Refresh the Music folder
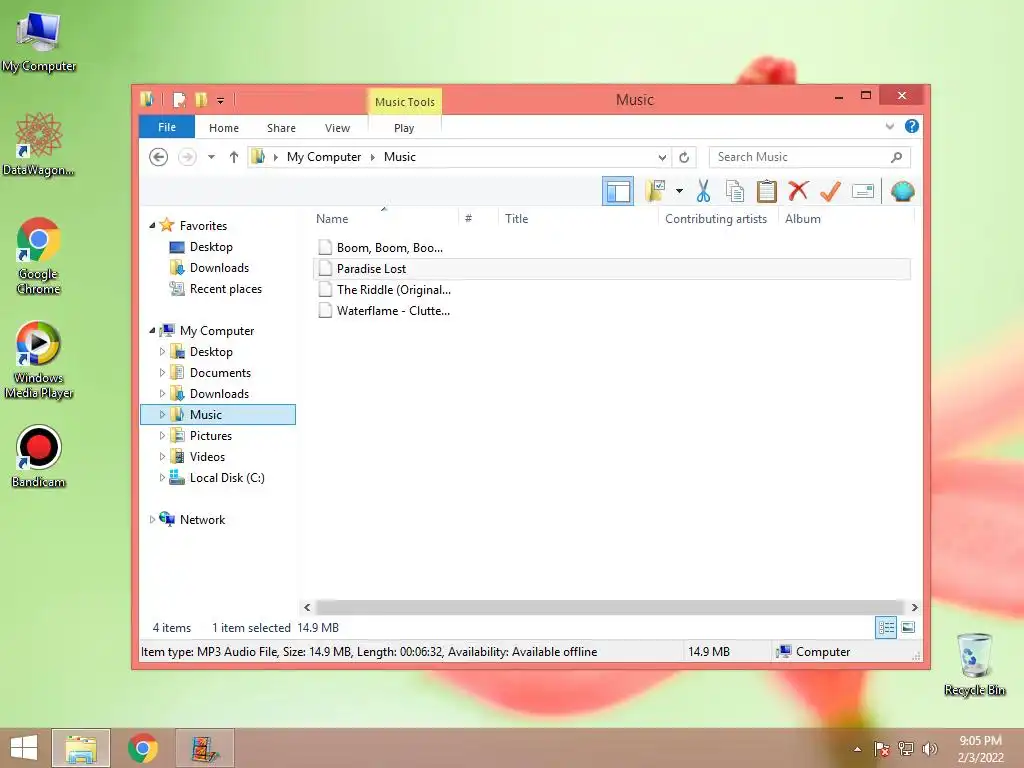This screenshot has height=768, width=1024. [684, 157]
